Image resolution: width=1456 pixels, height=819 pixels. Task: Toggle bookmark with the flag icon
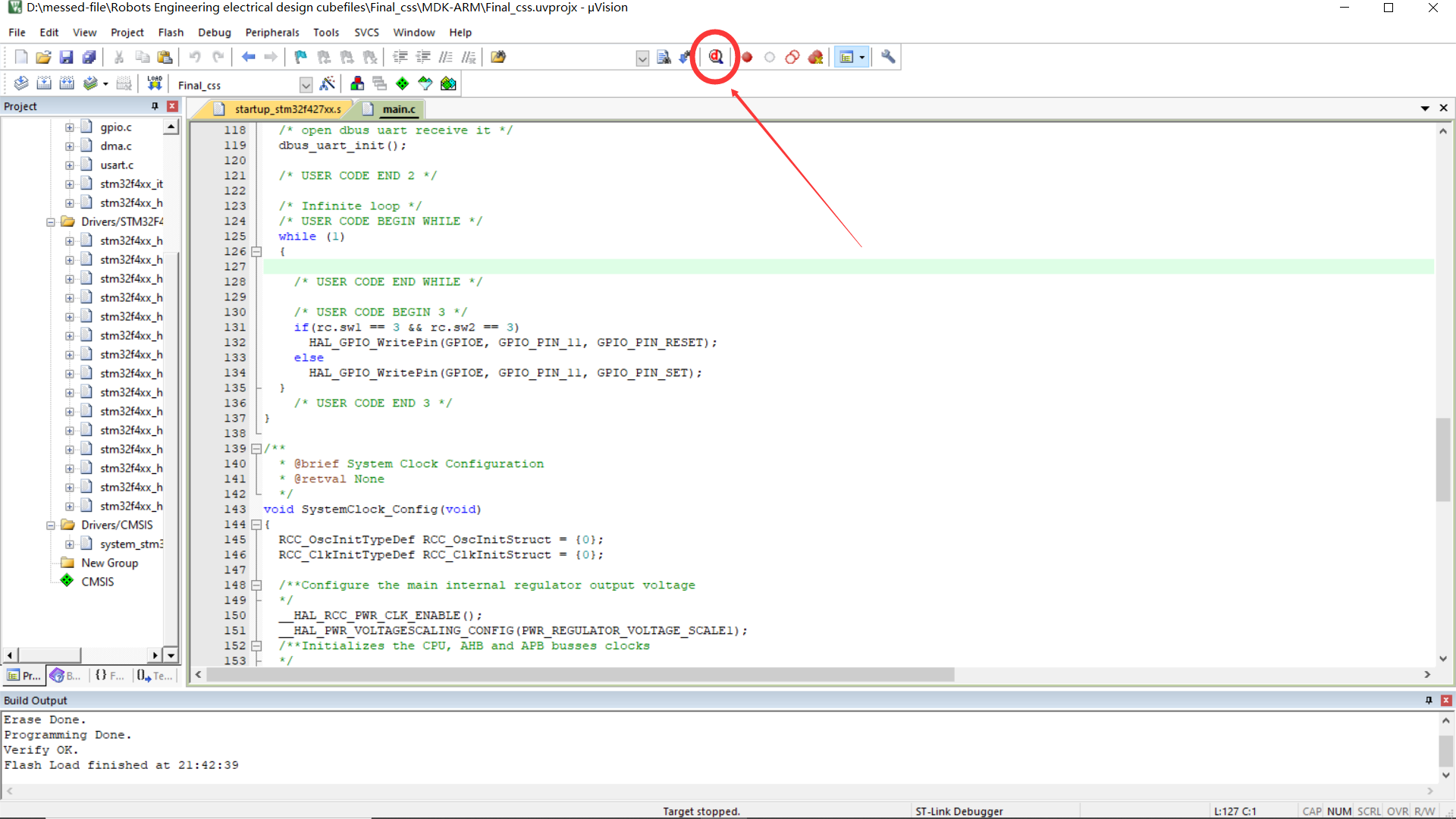click(300, 57)
